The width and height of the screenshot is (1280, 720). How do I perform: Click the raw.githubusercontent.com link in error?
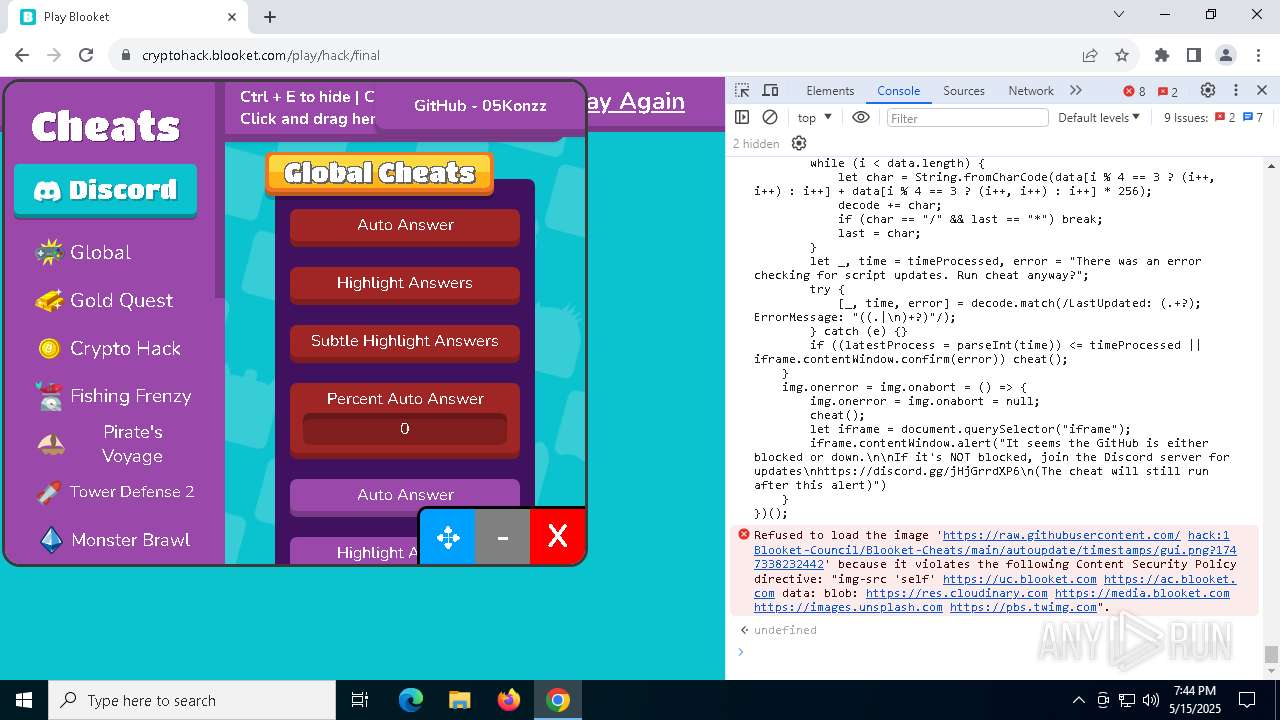click(x=1061, y=535)
